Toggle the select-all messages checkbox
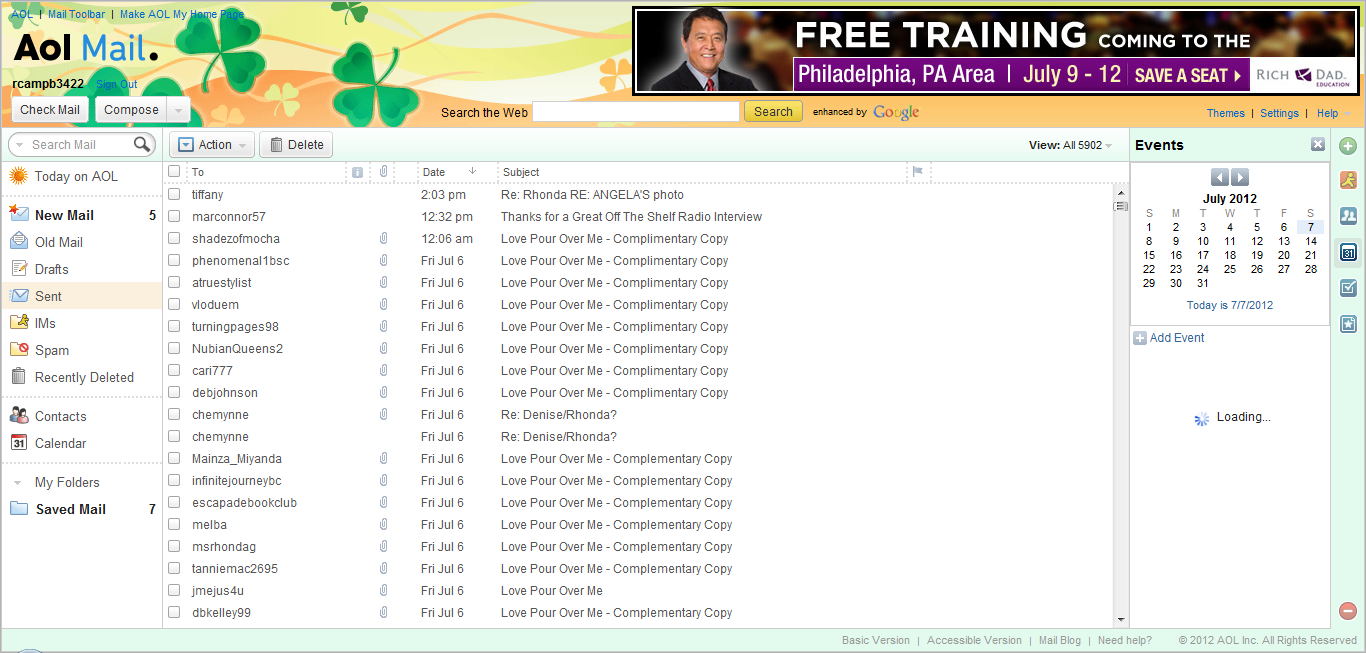This screenshot has width=1366, height=653. tap(174, 172)
